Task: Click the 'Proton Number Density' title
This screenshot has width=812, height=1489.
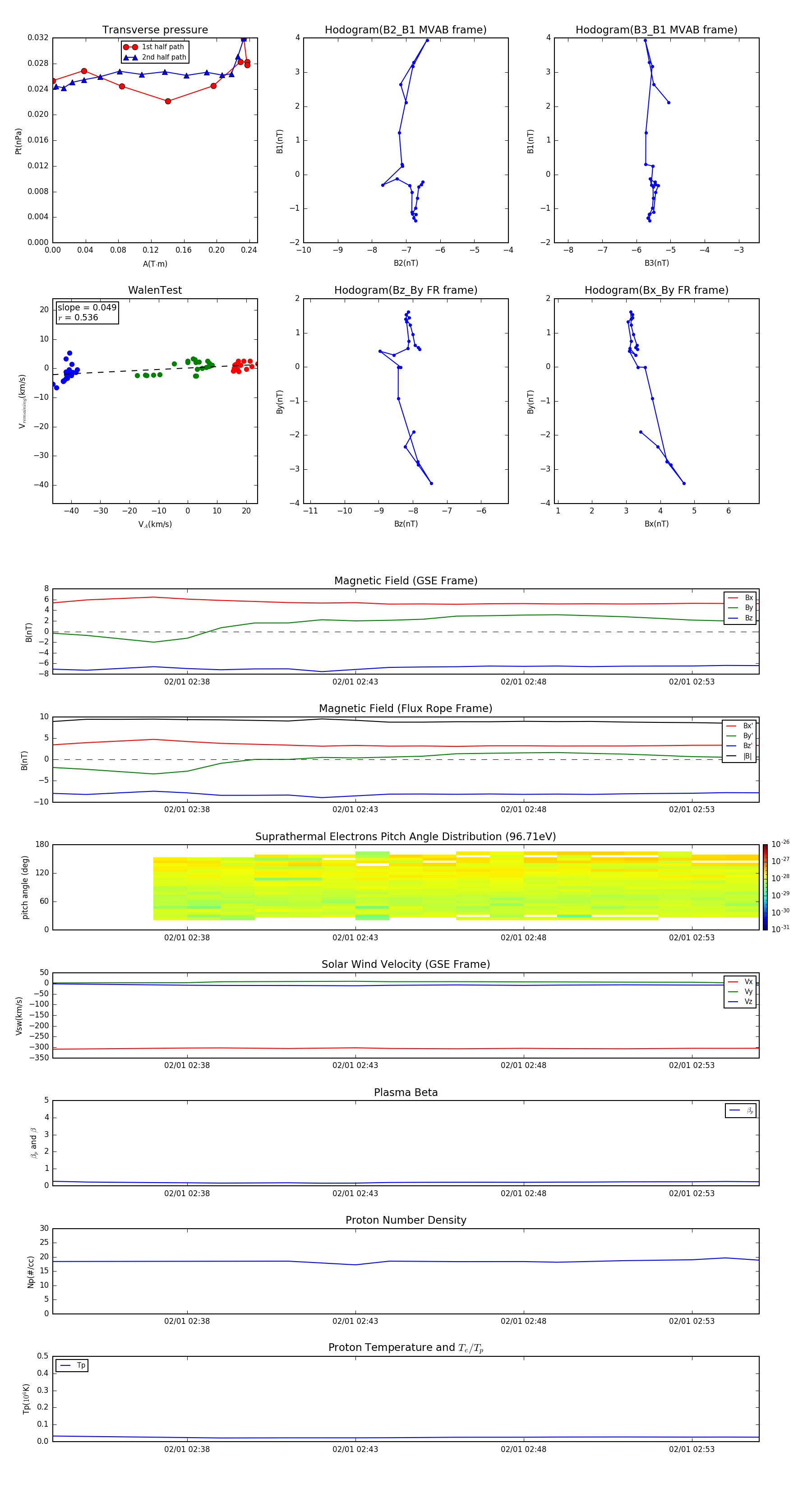Action: click(406, 1220)
